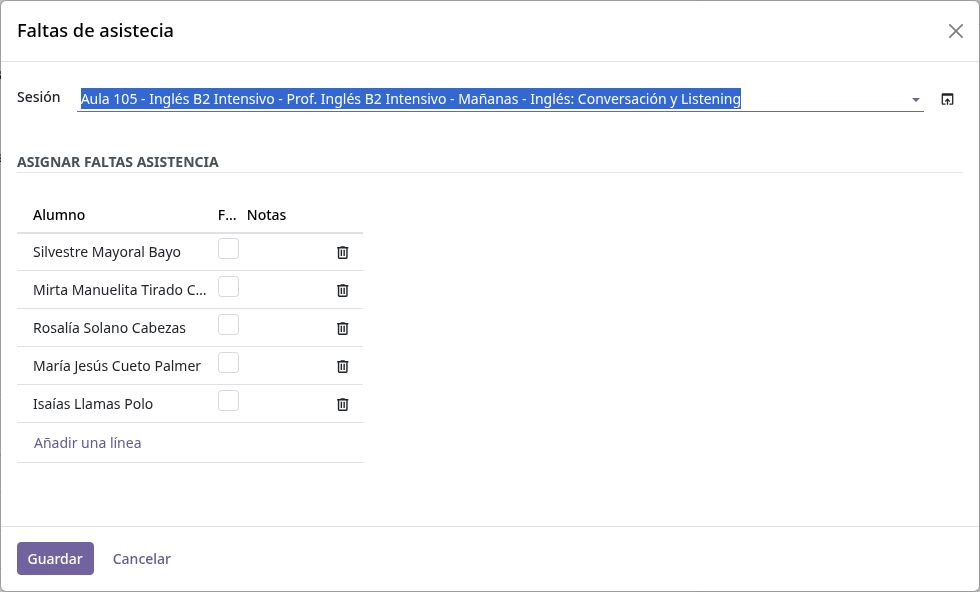980x592 pixels.
Task: Mark absence for Silvestre Mayoral Bayo
Action: coord(228,249)
